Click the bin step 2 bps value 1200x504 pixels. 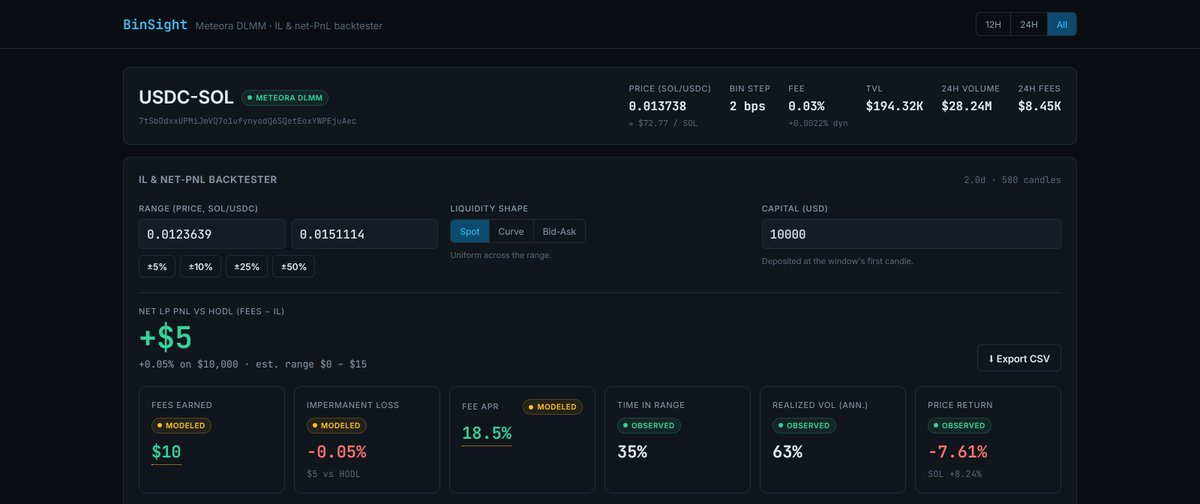(x=747, y=106)
